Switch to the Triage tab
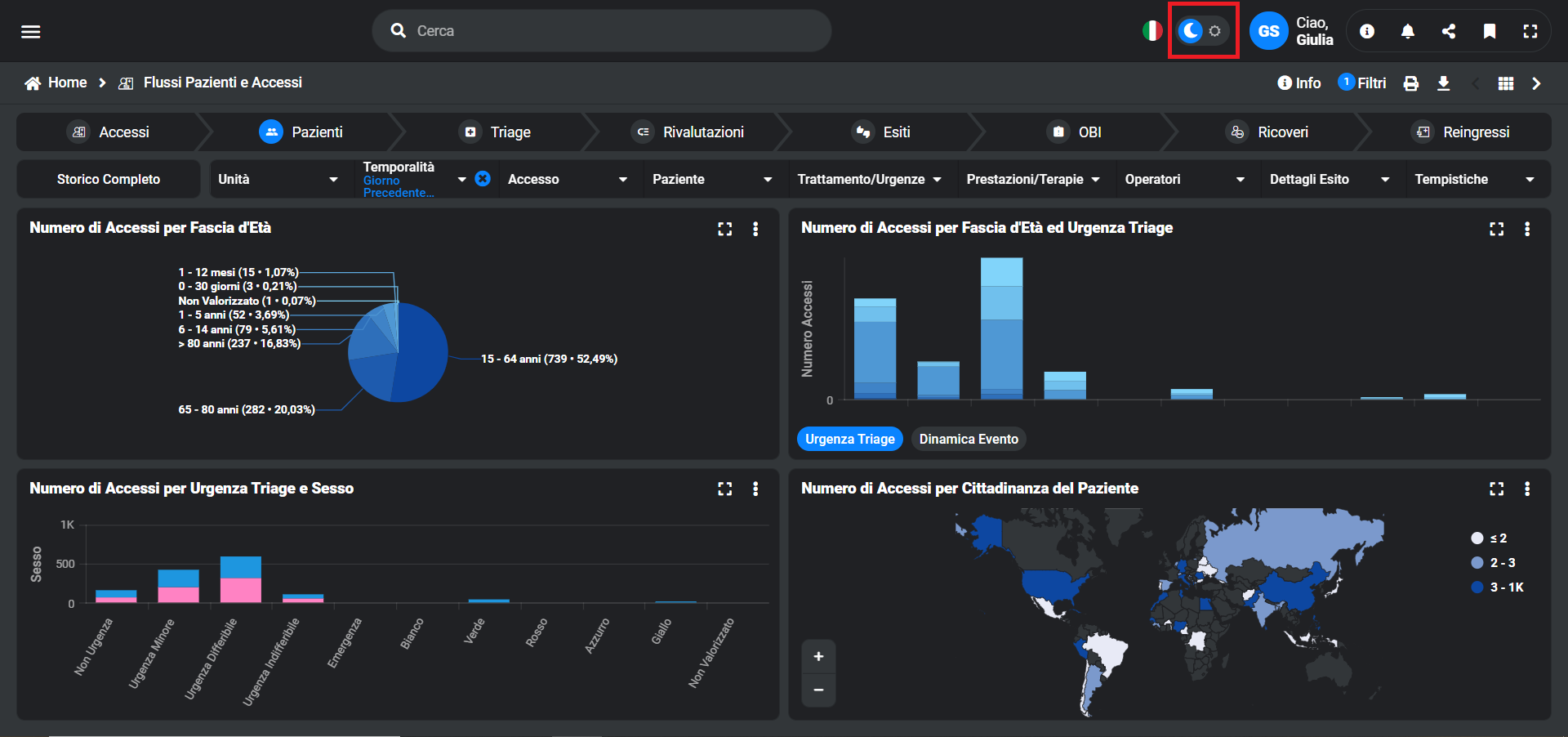The image size is (1568, 737). [497, 132]
